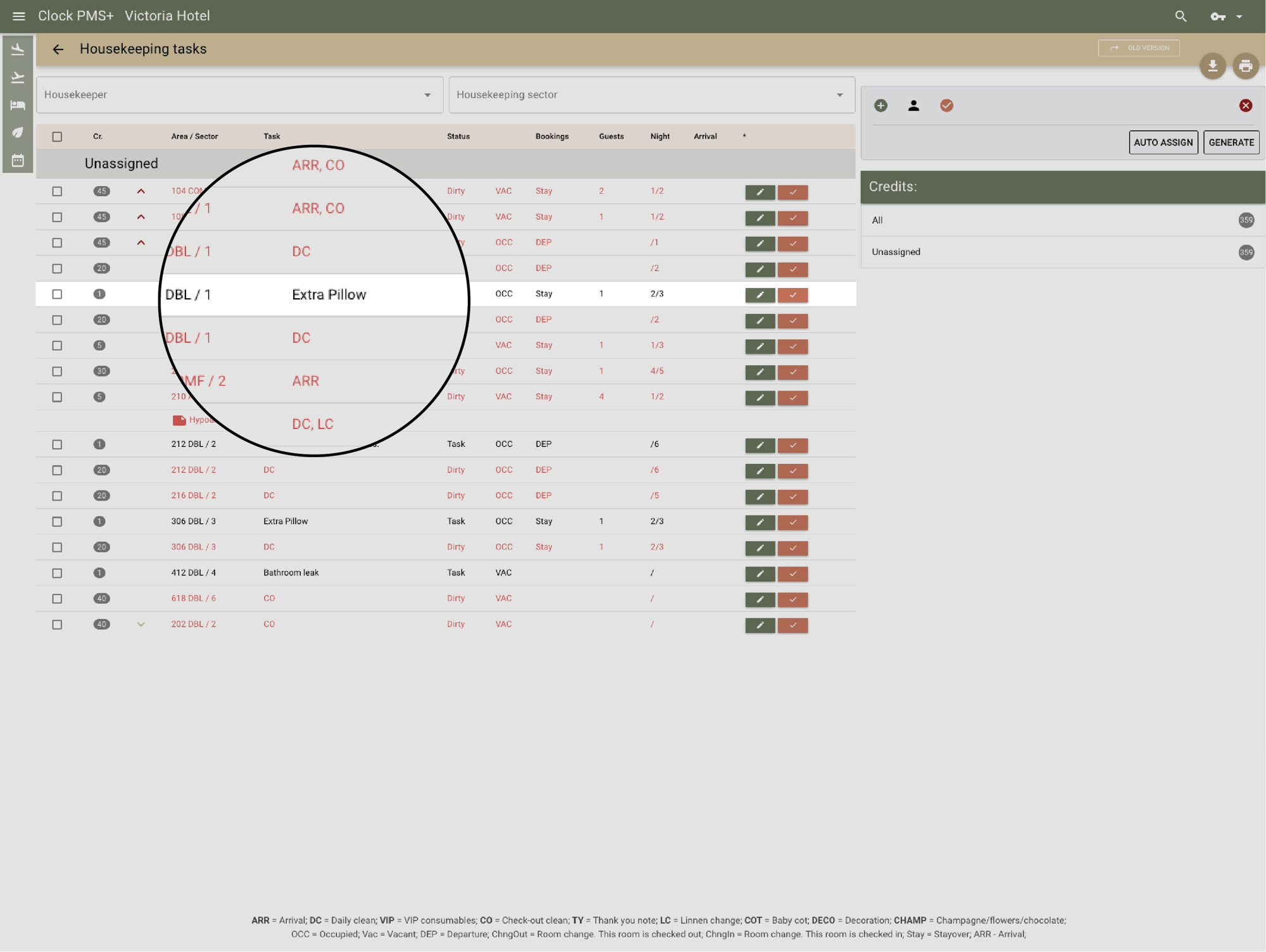Check the 412 DBL Bathroom leak row
The image size is (1266, 952).
point(57,573)
